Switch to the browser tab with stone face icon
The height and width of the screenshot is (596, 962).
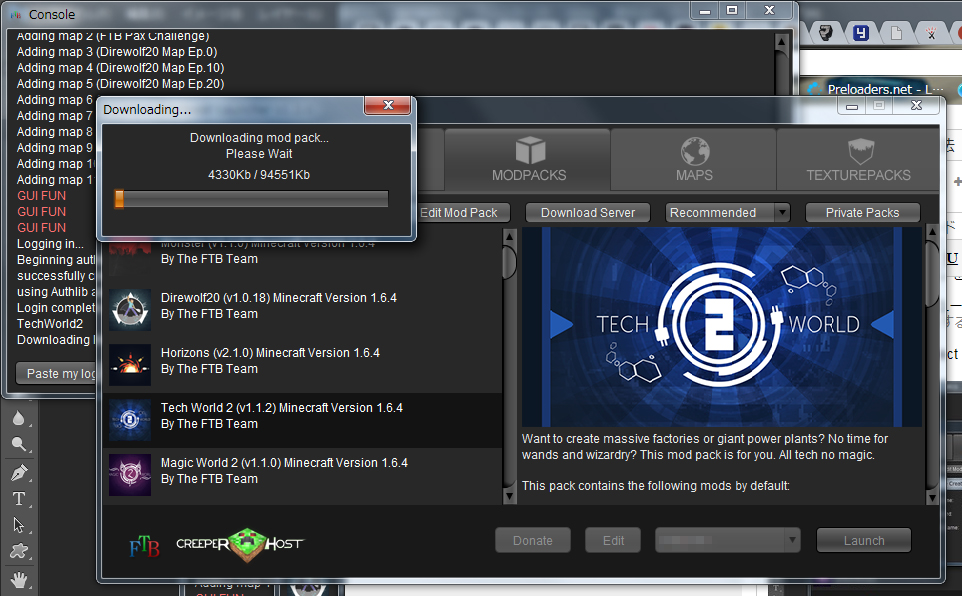point(826,32)
